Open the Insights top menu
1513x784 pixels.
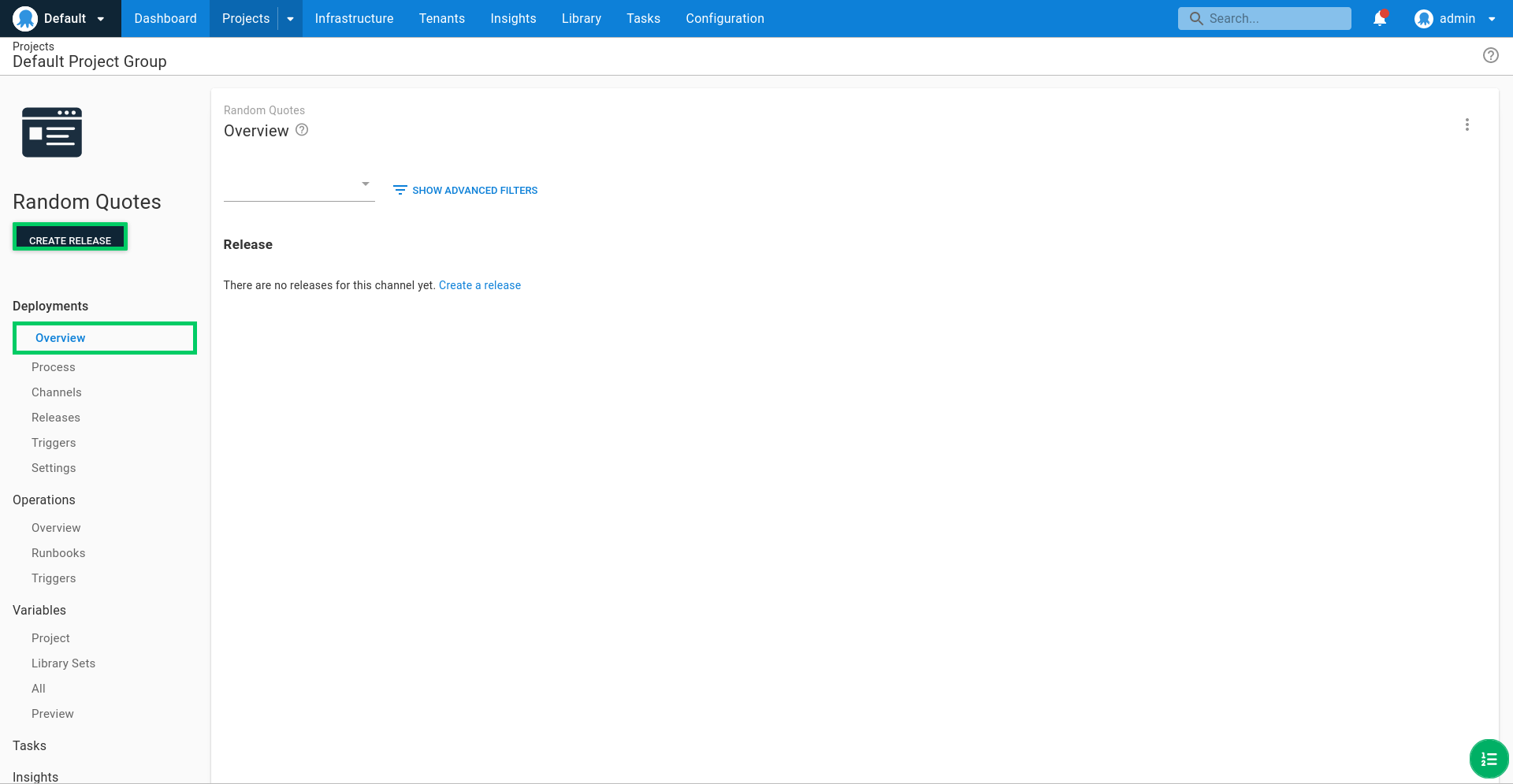(x=513, y=18)
